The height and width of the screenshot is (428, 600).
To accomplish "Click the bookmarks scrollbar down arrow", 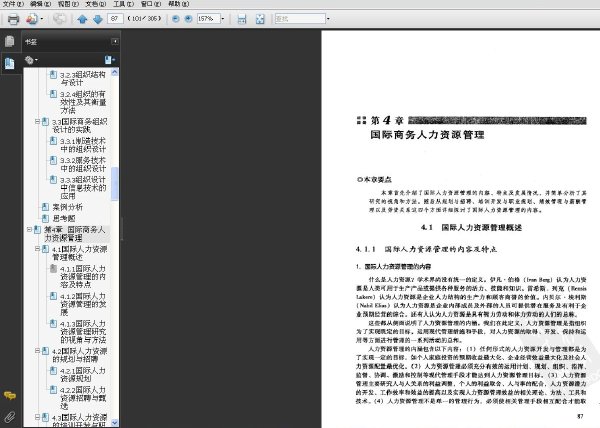I will [114, 423].
